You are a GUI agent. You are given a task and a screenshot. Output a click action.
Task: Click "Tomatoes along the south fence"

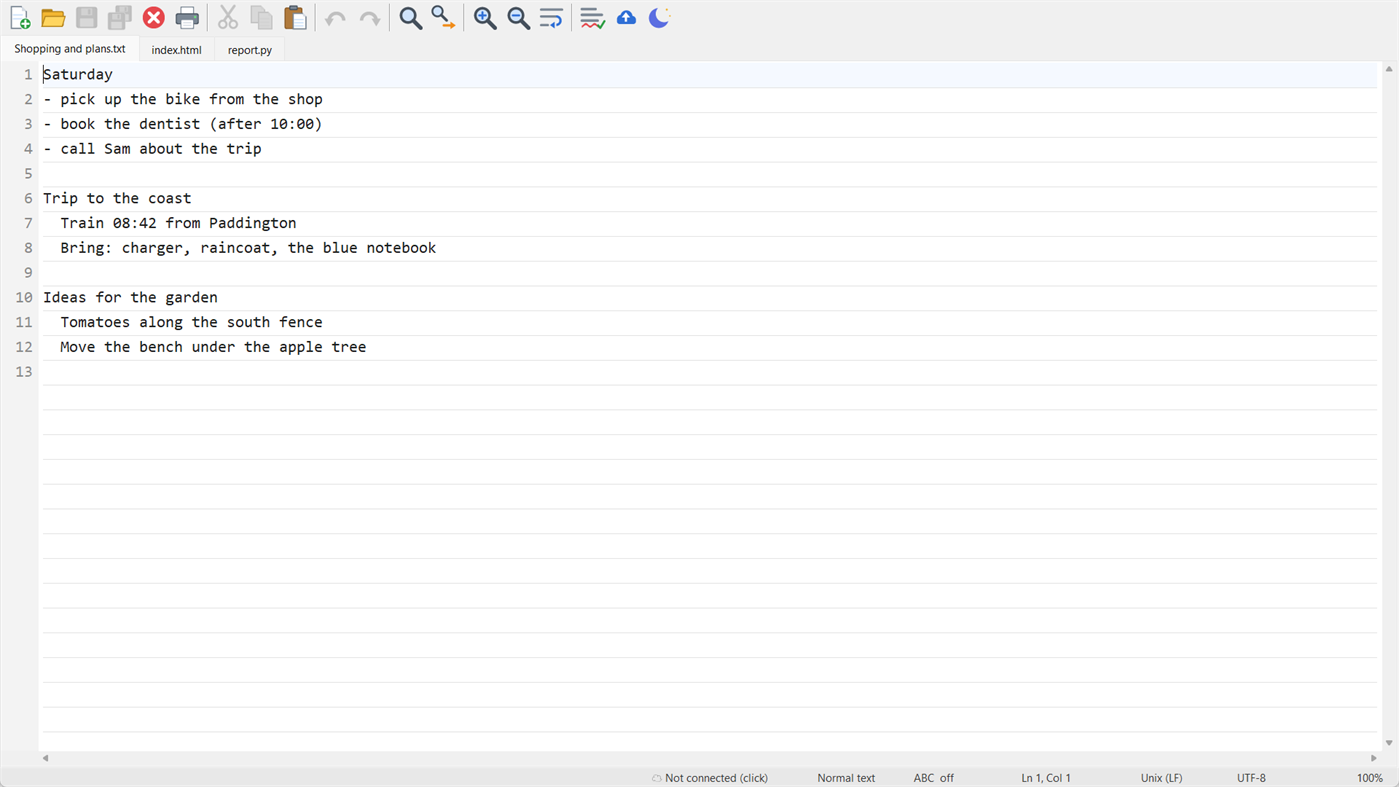pos(191,322)
